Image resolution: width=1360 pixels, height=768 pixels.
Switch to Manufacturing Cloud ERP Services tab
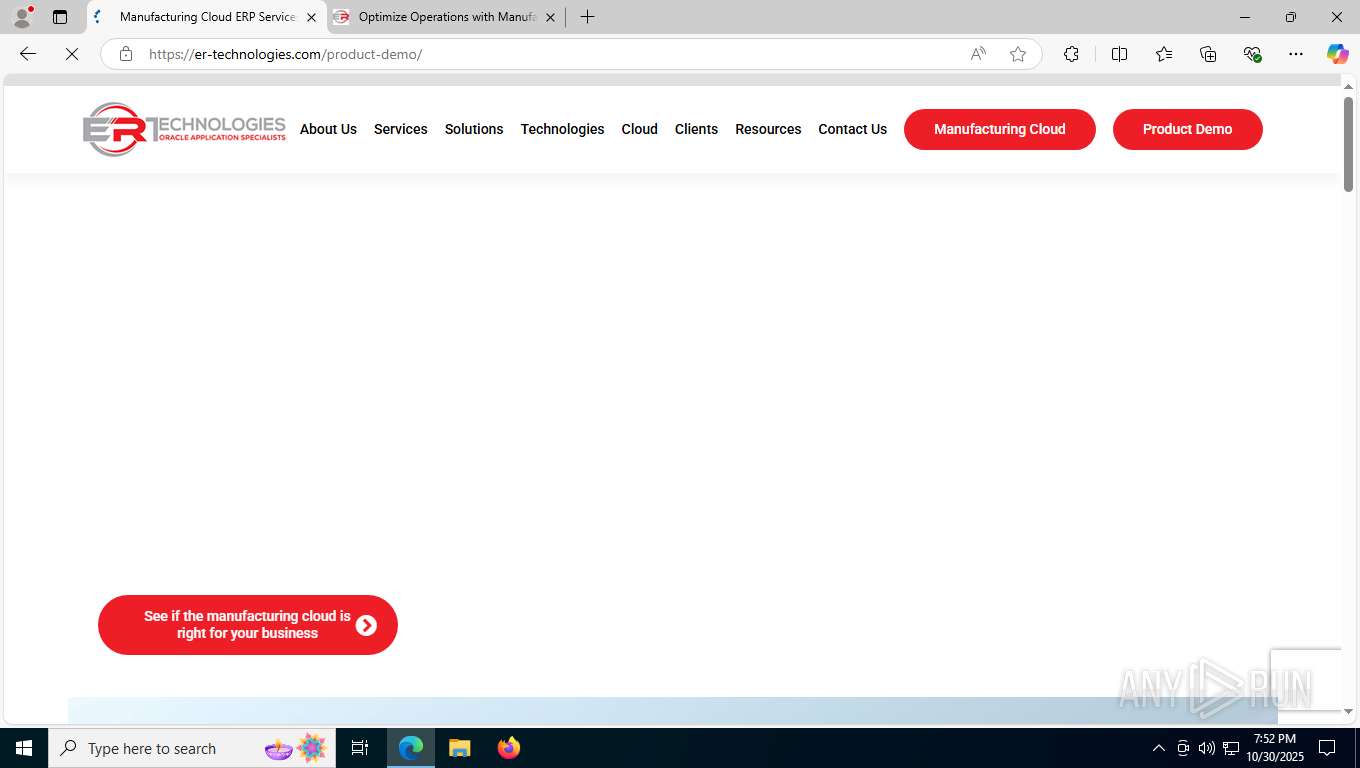click(x=207, y=17)
